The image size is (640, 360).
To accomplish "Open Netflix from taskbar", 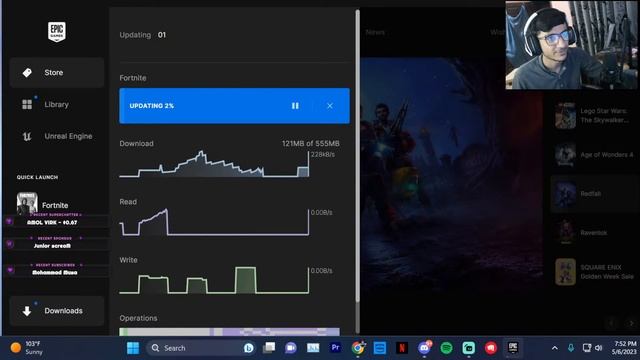I will [x=402, y=348].
